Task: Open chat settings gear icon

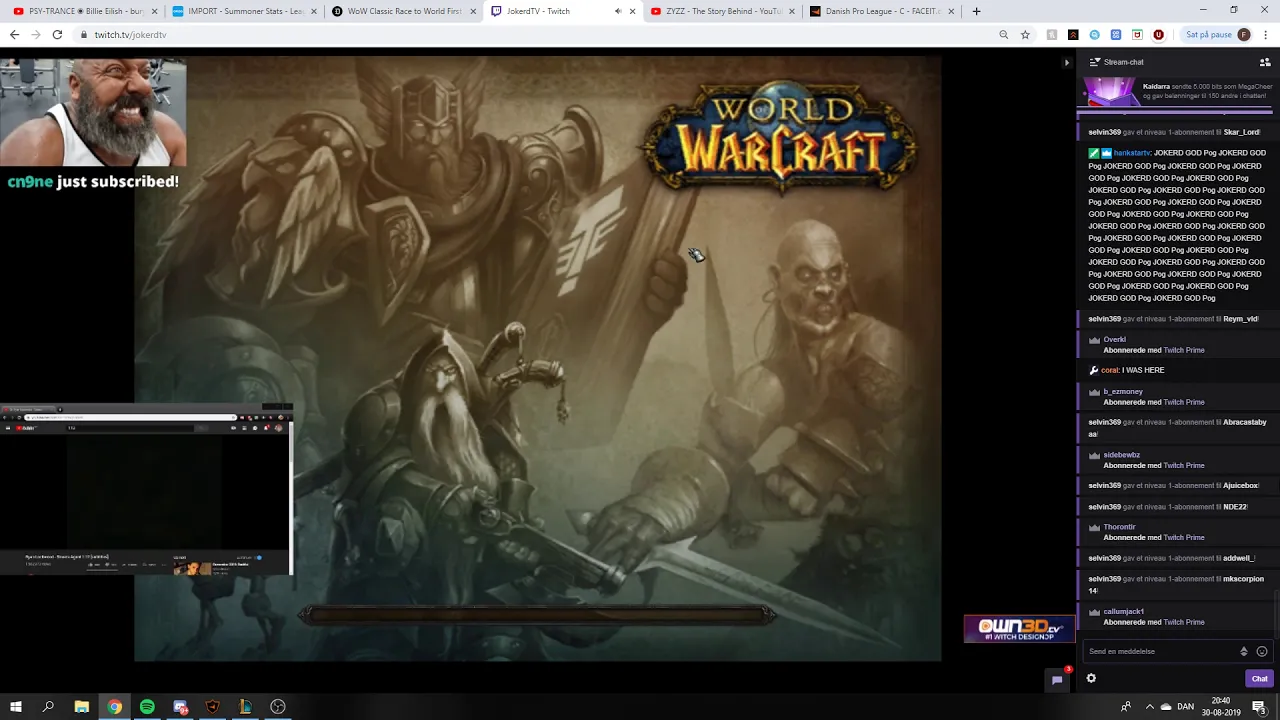Action: [1091, 678]
